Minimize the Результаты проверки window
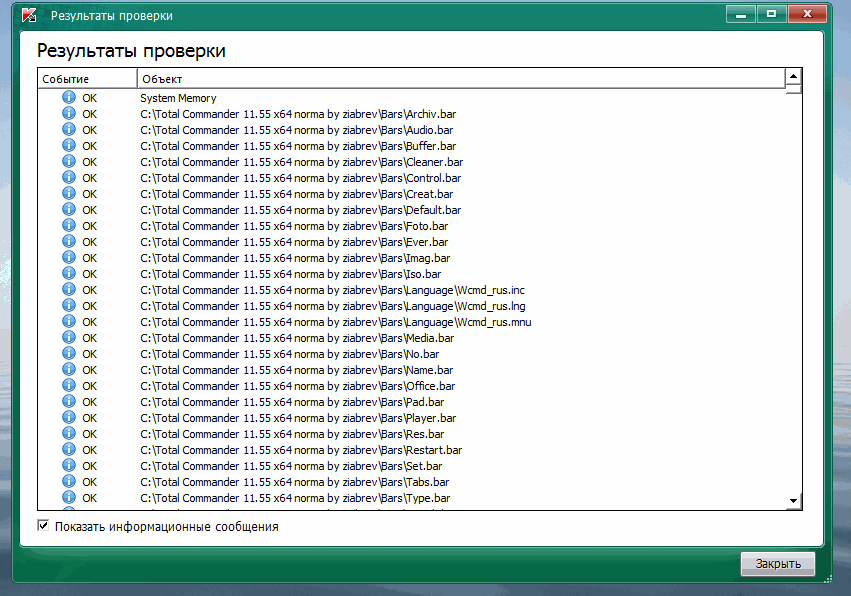851x596 pixels. click(x=741, y=14)
